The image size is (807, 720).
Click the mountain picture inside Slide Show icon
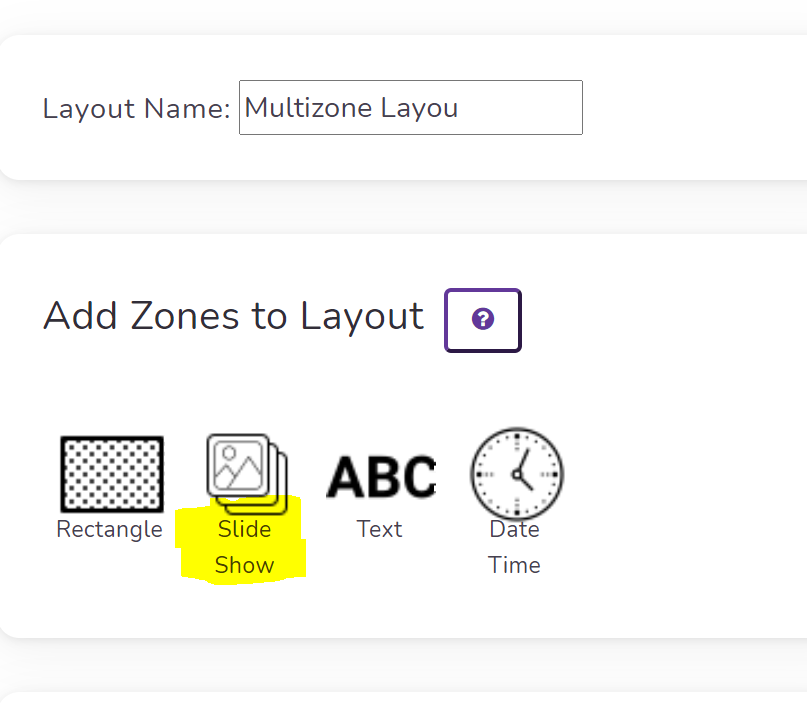click(238, 465)
